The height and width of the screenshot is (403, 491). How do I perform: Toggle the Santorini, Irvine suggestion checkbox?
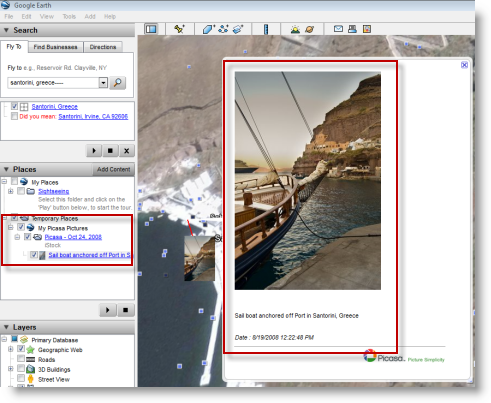tap(14, 116)
